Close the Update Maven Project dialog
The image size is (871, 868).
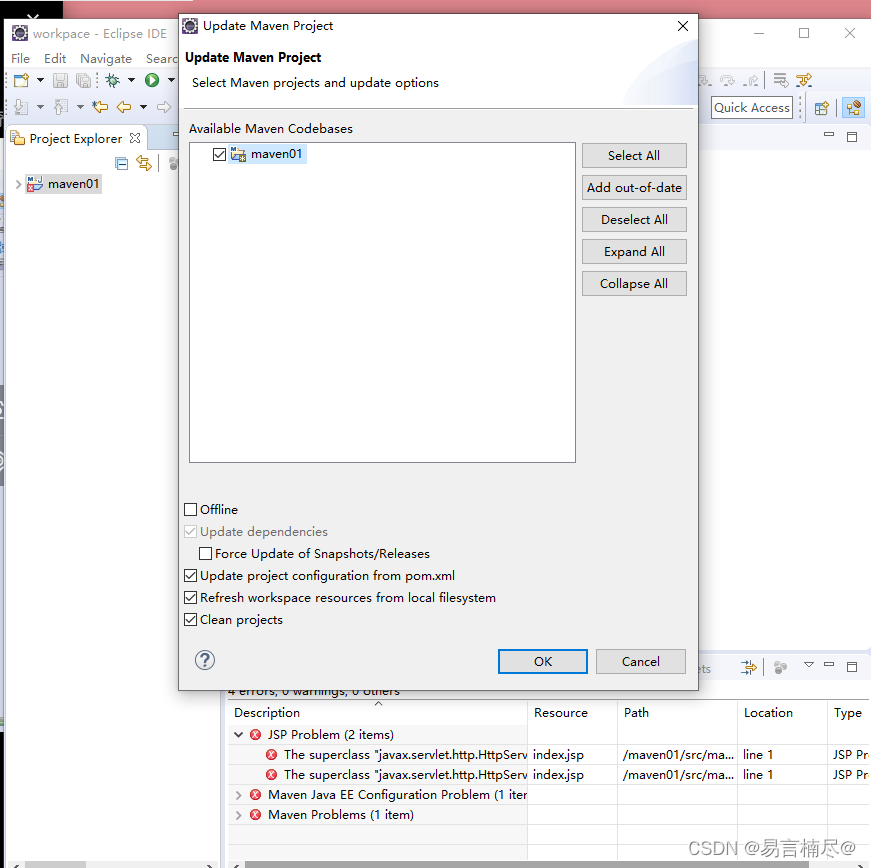[683, 26]
